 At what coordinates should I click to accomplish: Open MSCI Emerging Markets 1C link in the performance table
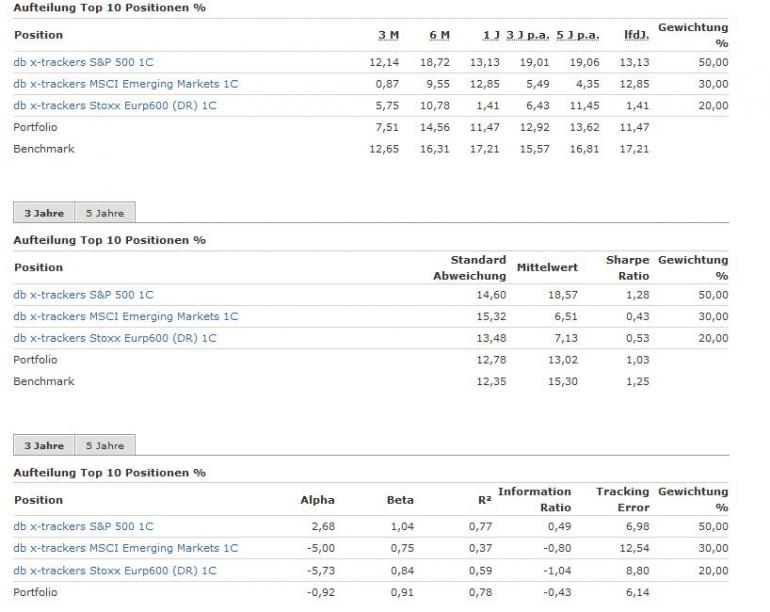pos(125,84)
